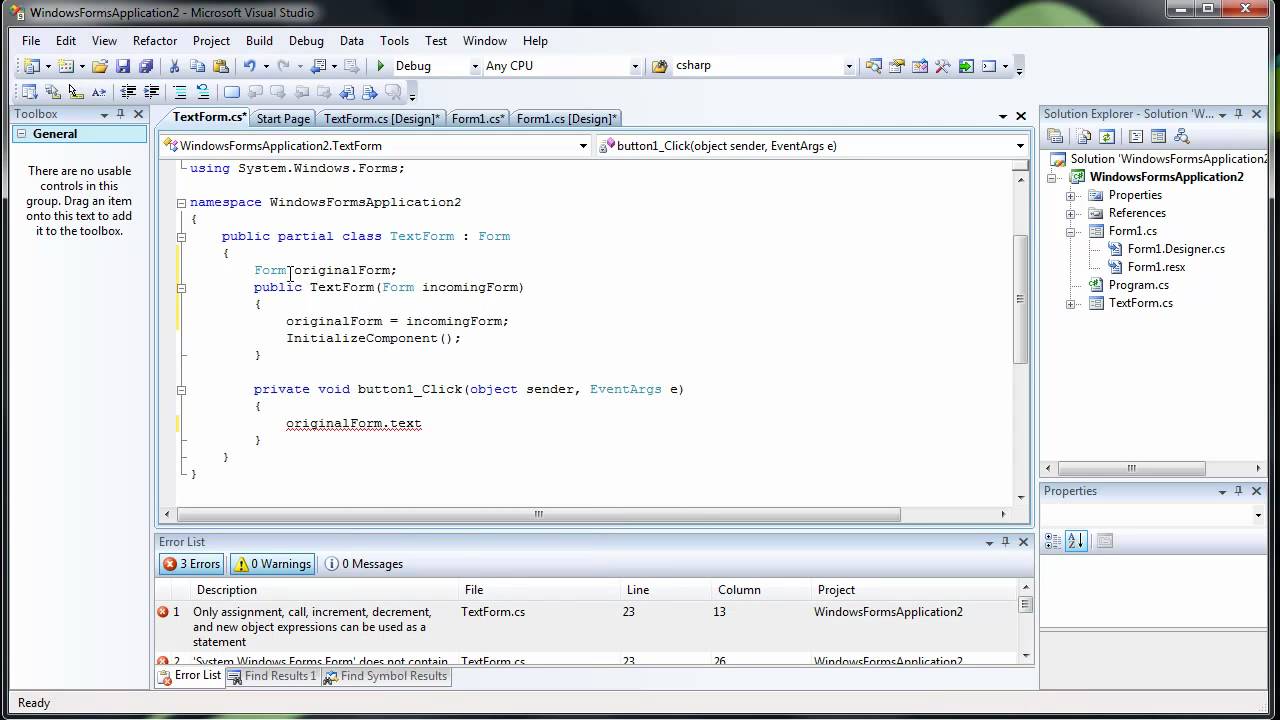Click the Alphabetical sort icon in Properties

1076,541
